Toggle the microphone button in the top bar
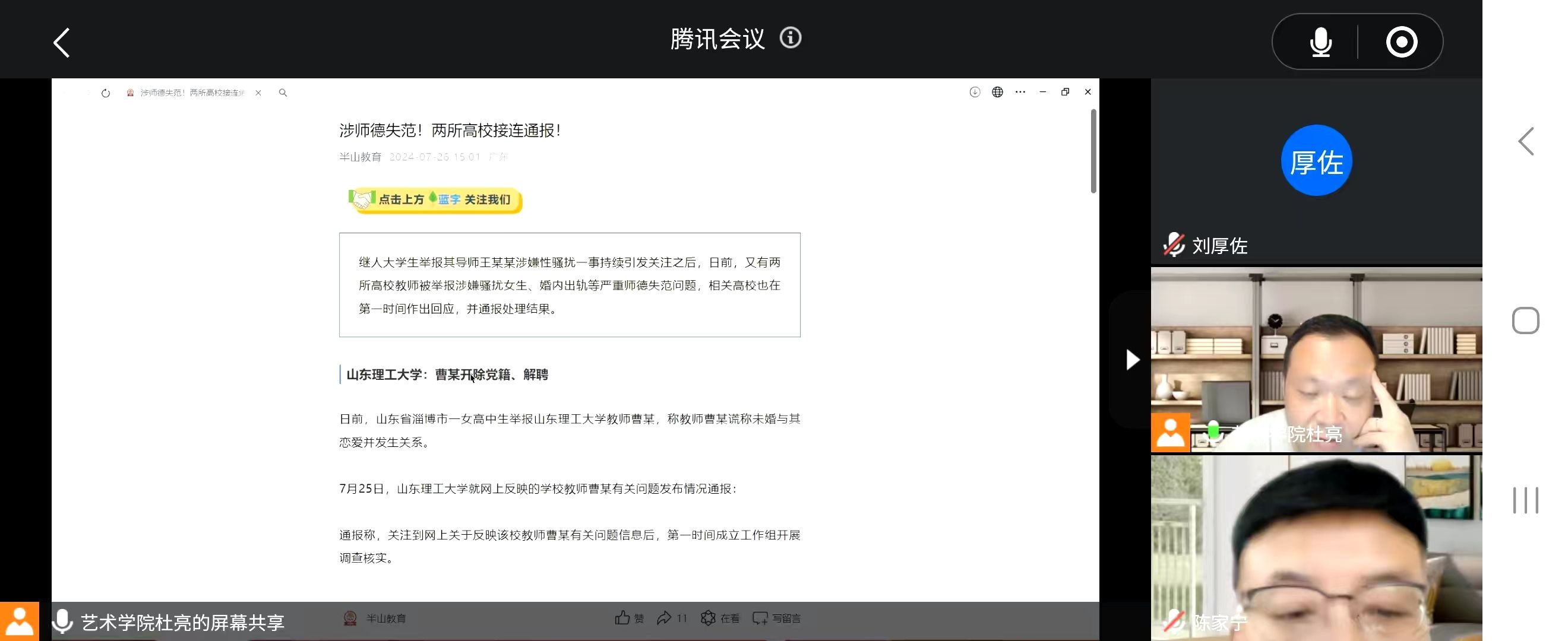The height and width of the screenshot is (641, 1568). point(1320,42)
